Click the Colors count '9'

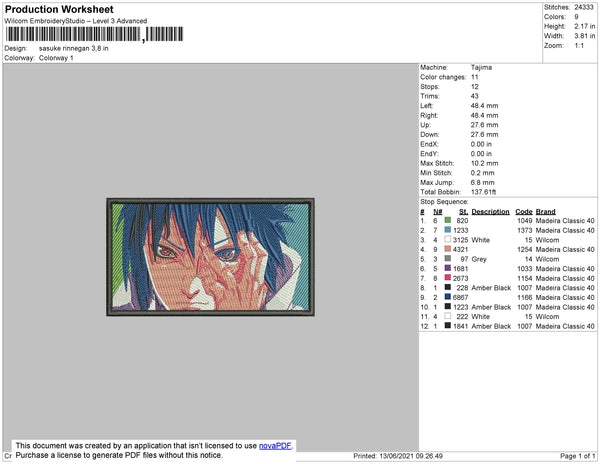tap(576, 17)
